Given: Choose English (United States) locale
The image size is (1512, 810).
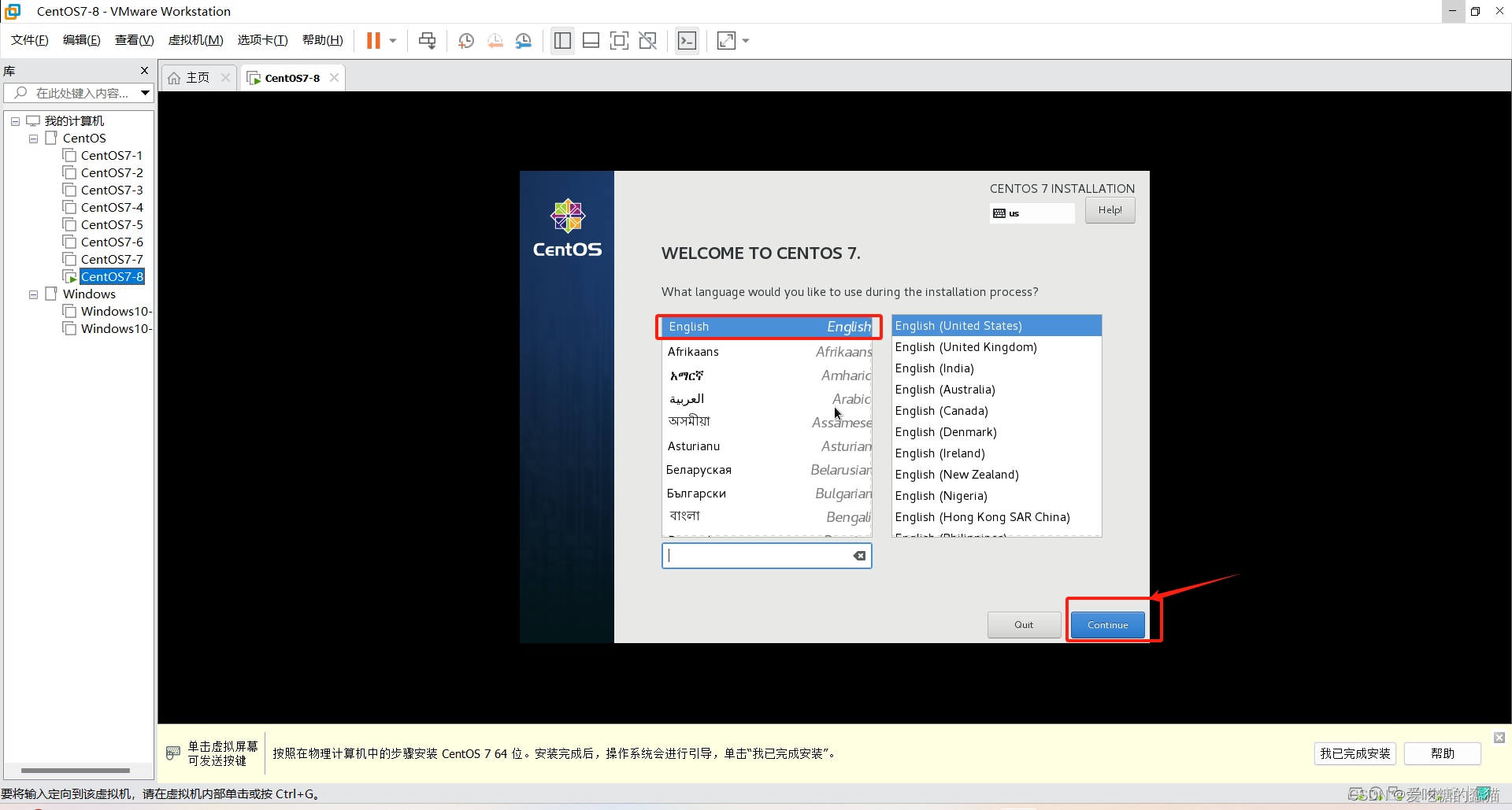Looking at the screenshot, I should click(996, 326).
